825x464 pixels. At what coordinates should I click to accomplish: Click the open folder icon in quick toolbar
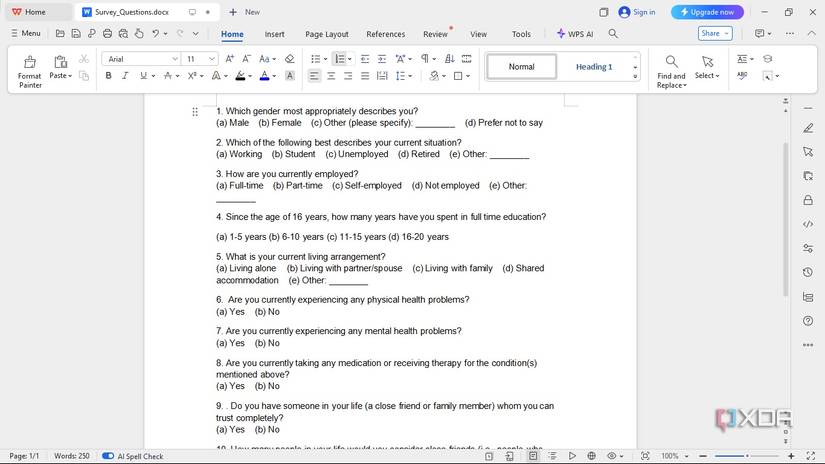click(60, 34)
